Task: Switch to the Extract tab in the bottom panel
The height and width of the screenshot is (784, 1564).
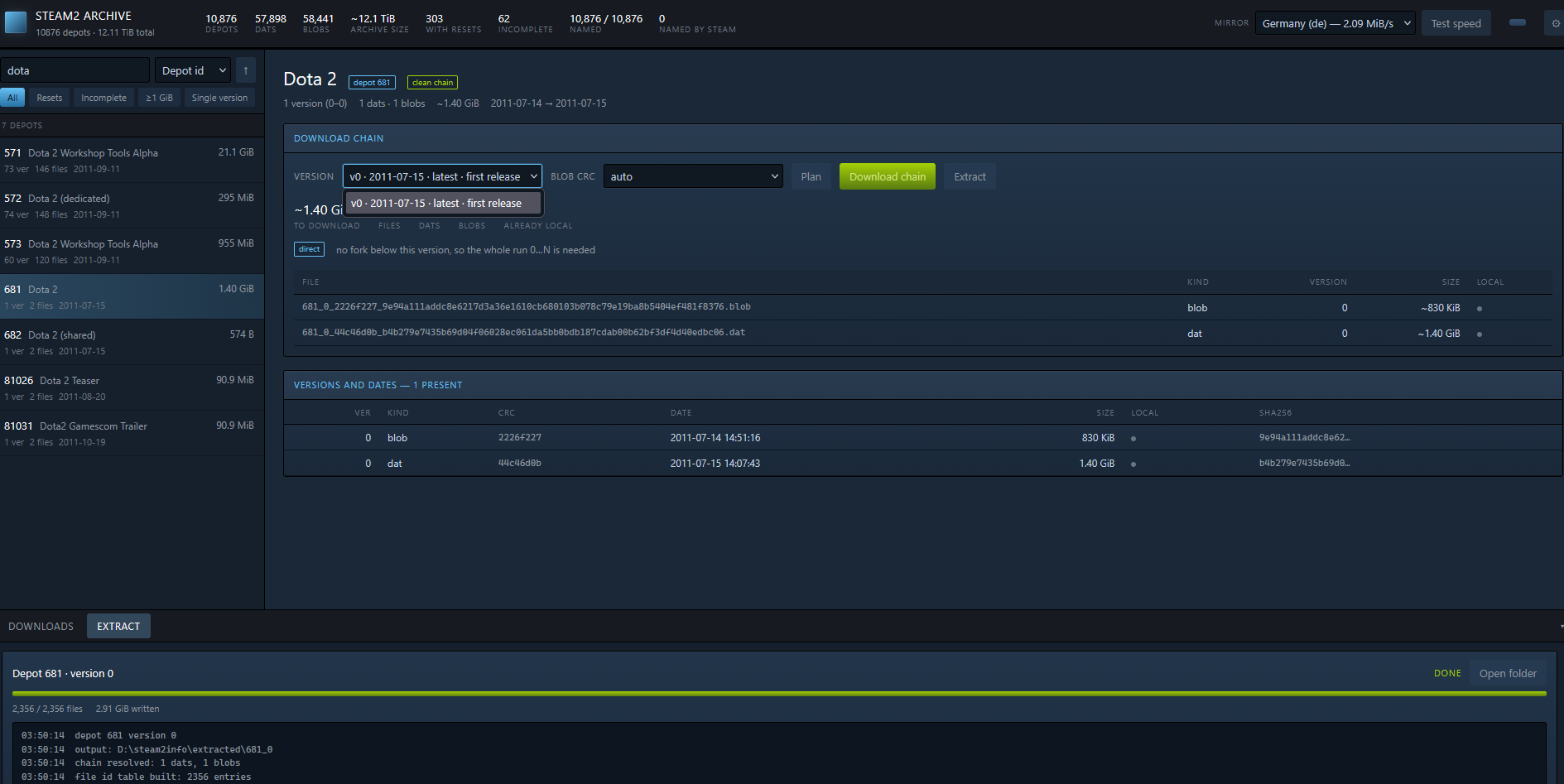Action: [118, 627]
